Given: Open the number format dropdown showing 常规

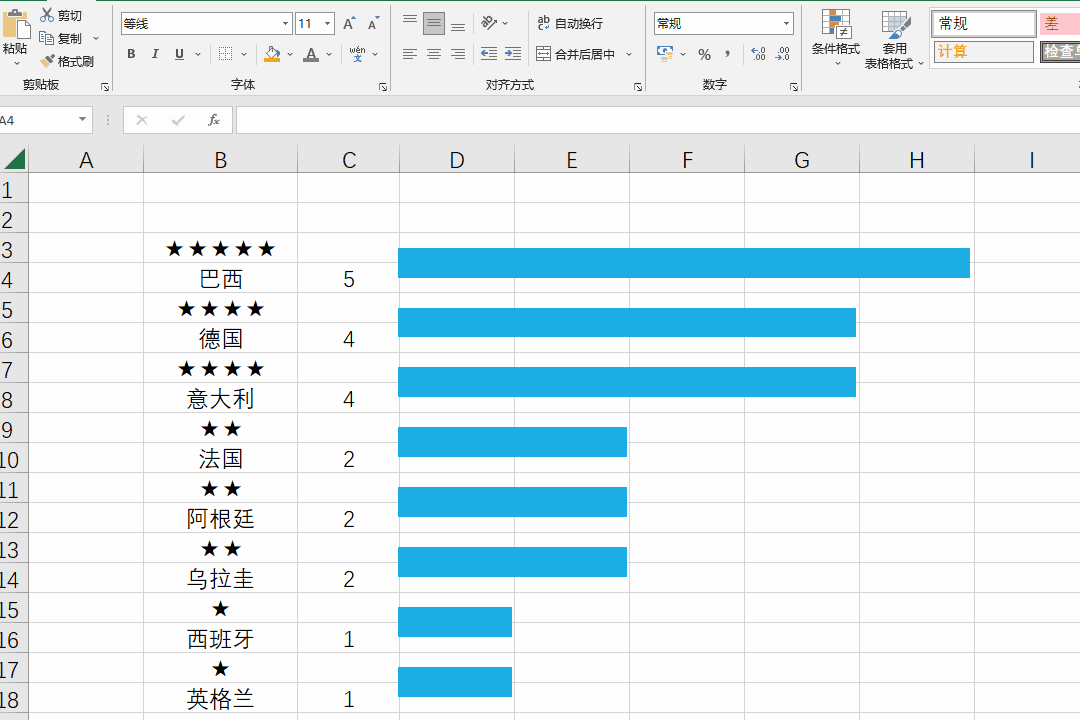Looking at the screenshot, I should tap(787, 23).
